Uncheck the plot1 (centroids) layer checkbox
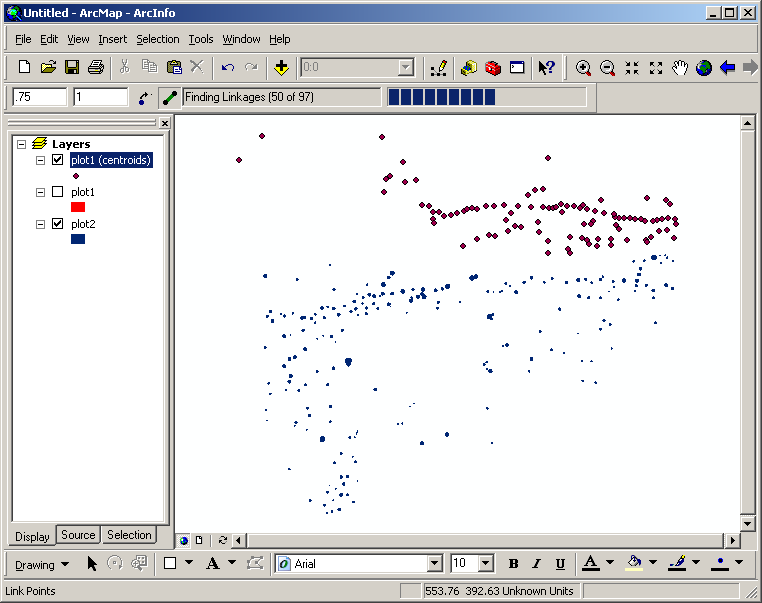Image resolution: width=762 pixels, height=603 pixels. 57,160
